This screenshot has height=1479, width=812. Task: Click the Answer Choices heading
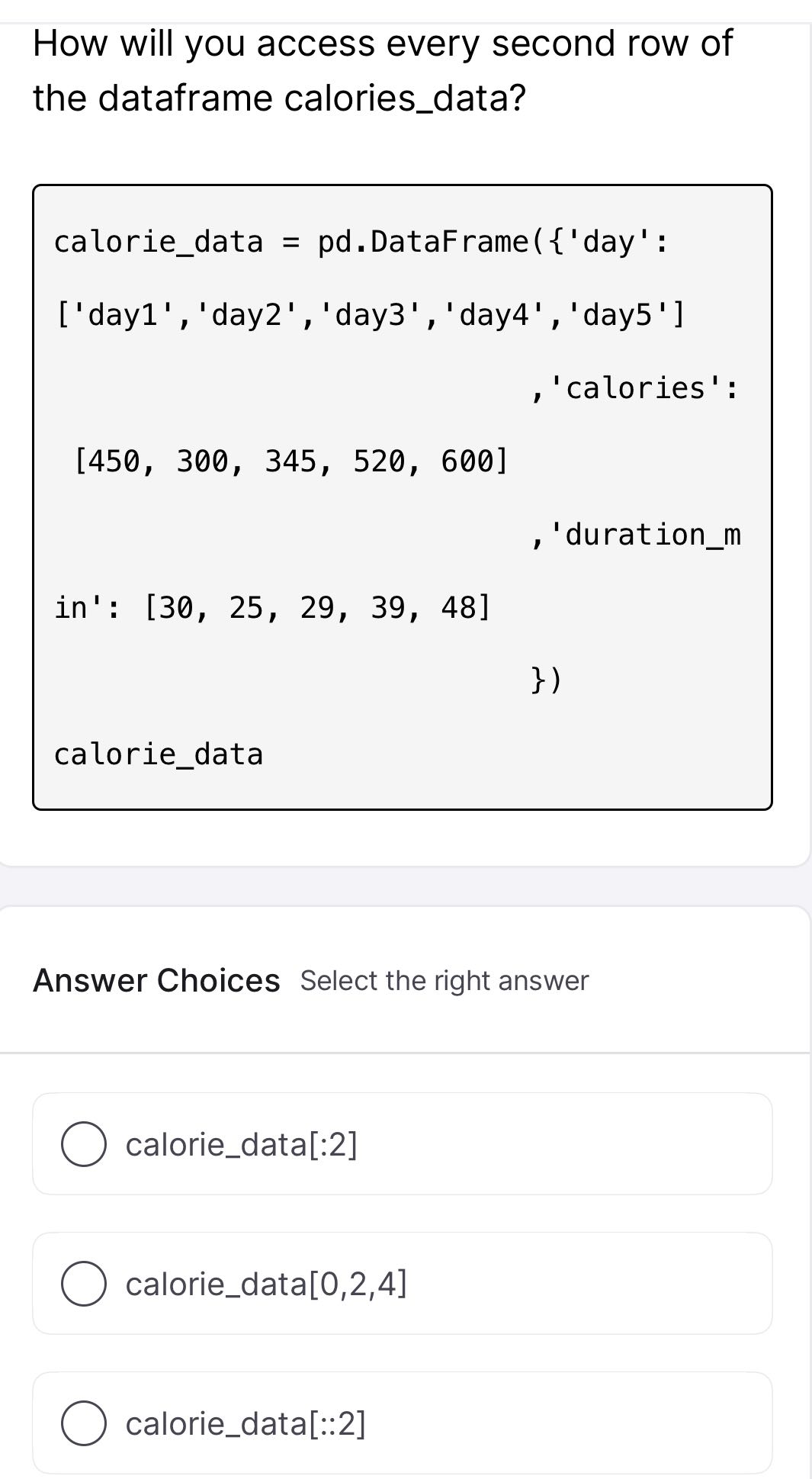[x=156, y=980]
